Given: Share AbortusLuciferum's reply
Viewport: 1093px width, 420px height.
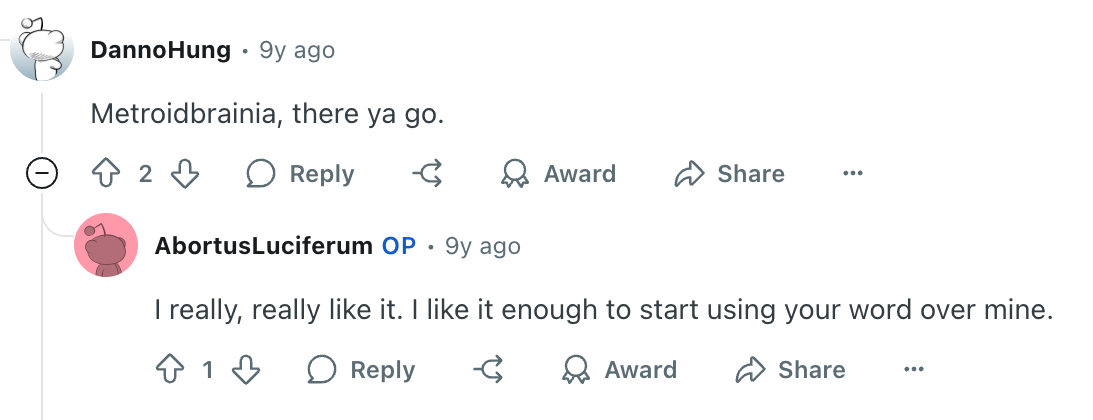Looking at the screenshot, I should pyautogui.click(x=790, y=370).
